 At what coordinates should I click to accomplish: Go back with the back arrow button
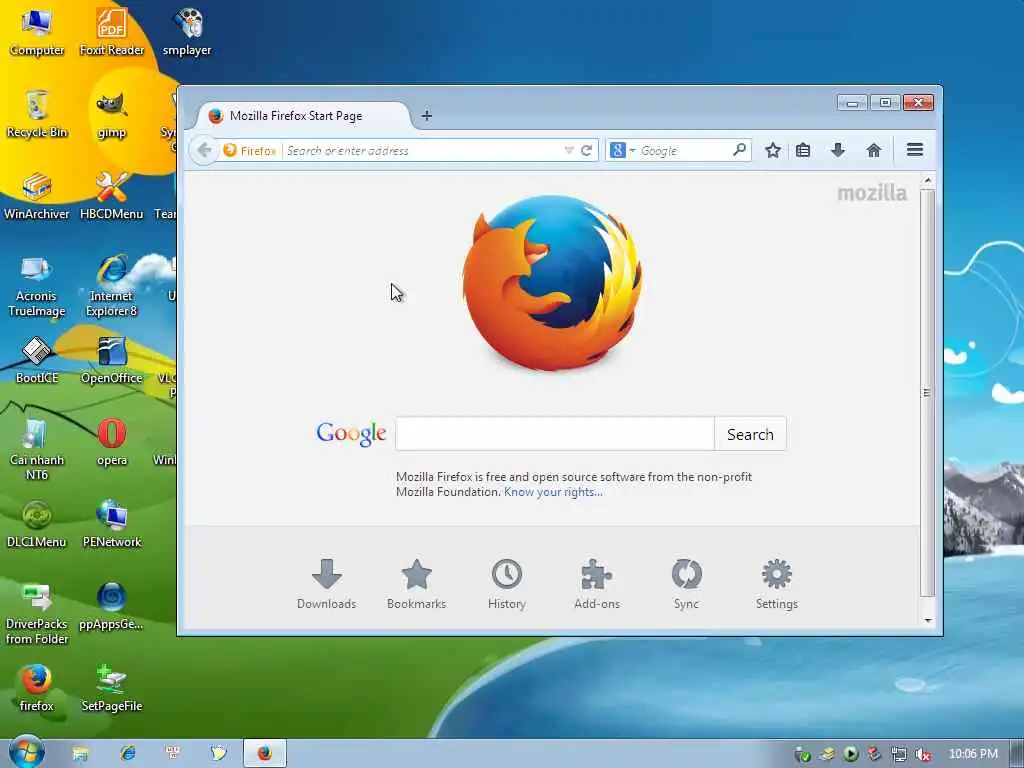204,150
